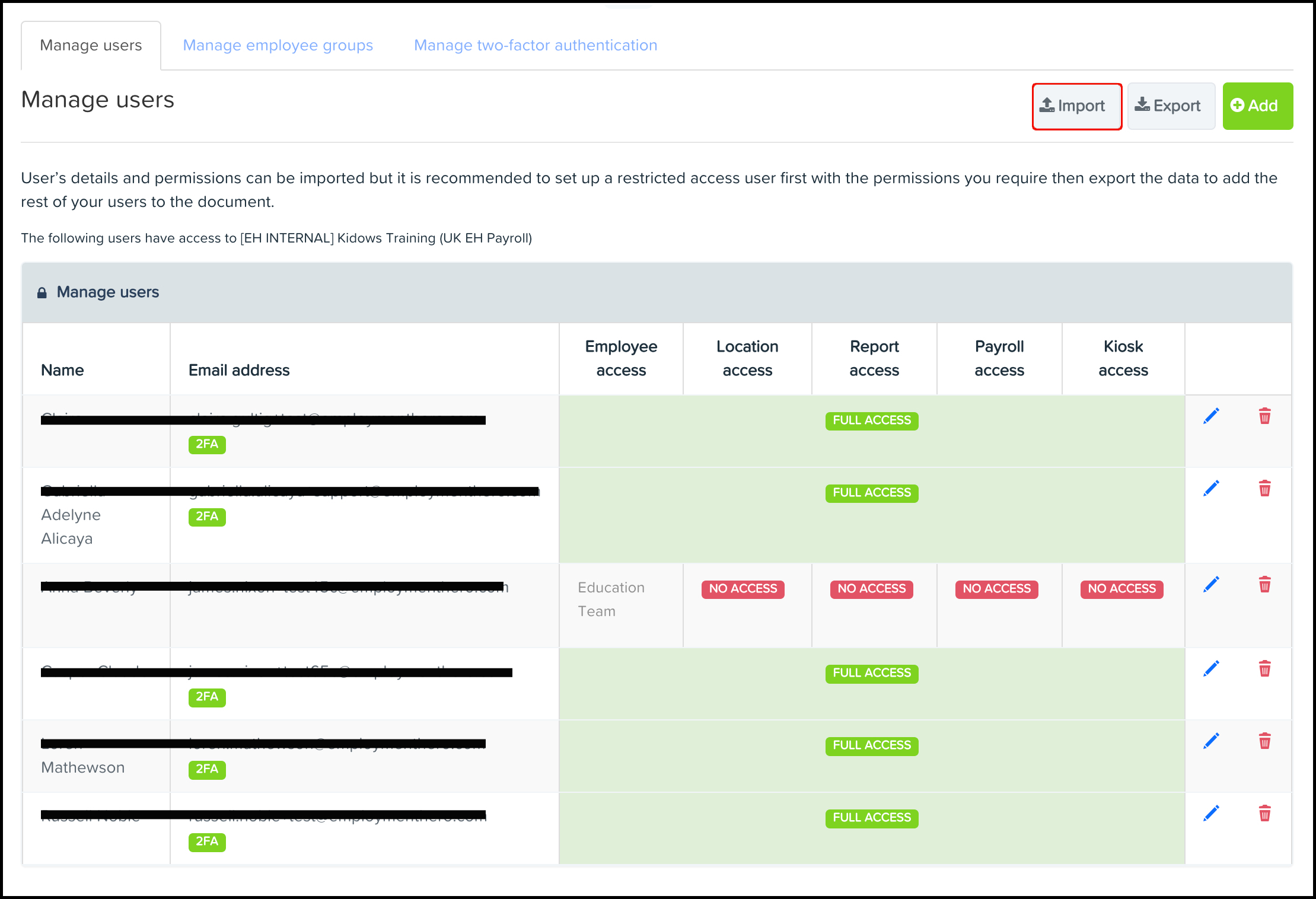
Task: Click the green Add button
Action: [x=1257, y=106]
